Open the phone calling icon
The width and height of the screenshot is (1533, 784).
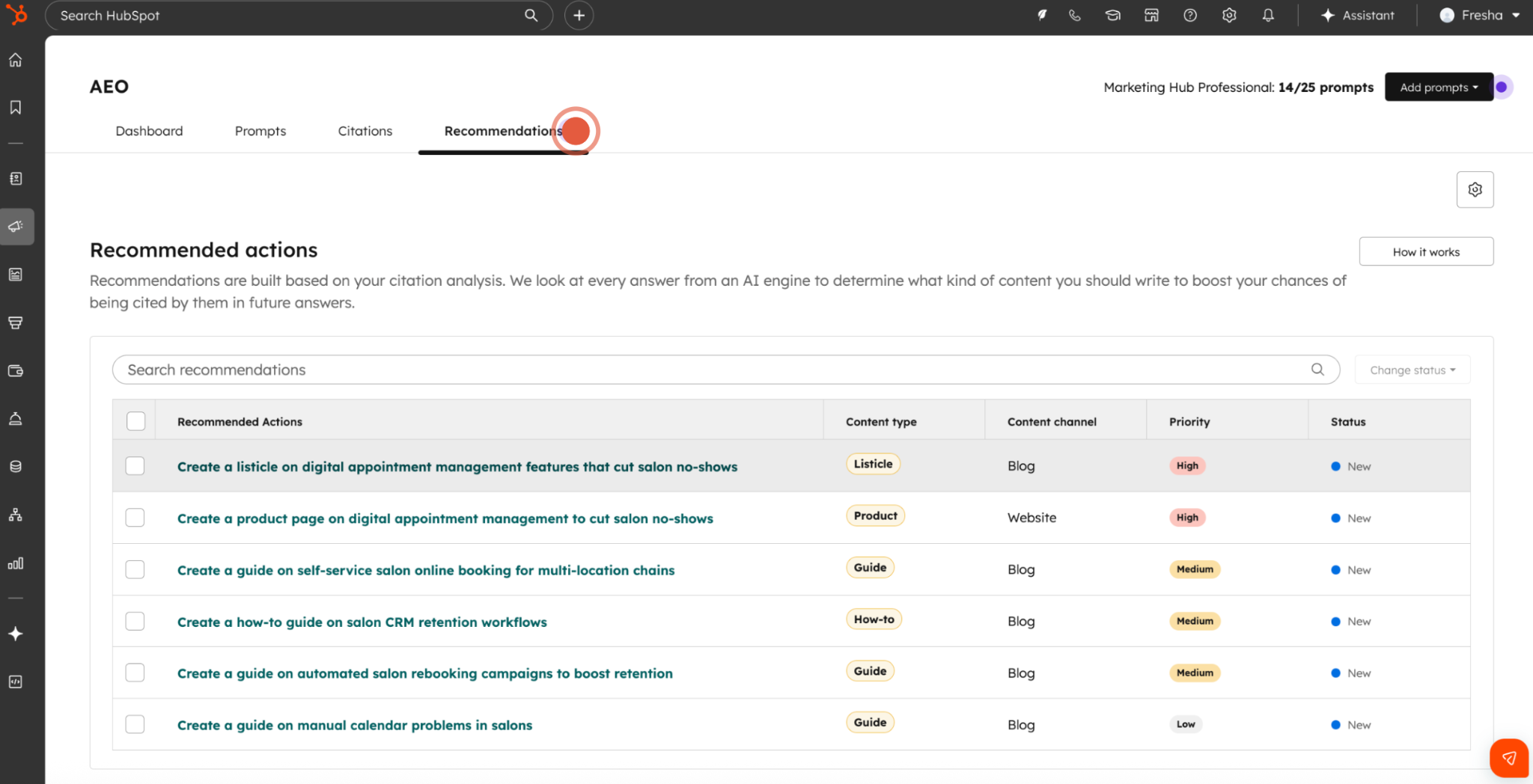[1074, 15]
